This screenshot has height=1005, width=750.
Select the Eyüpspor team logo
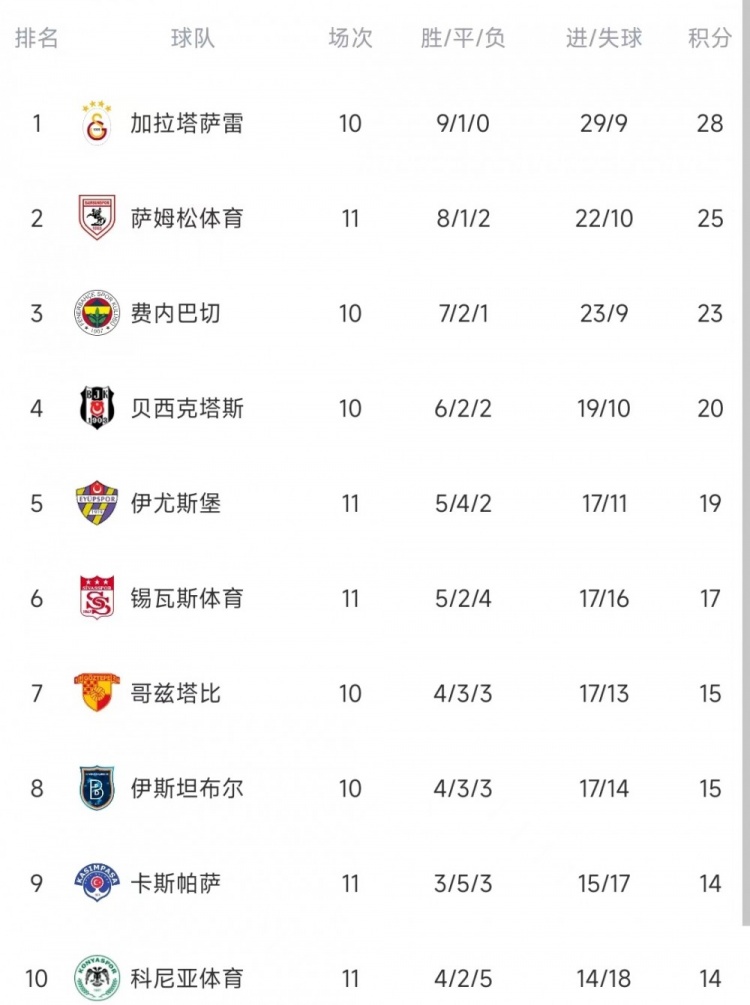point(97,502)
